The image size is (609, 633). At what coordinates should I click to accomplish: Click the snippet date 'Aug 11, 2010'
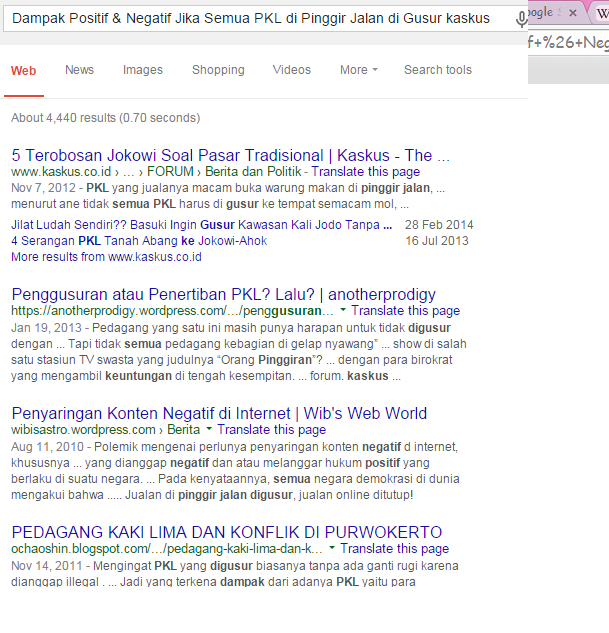(47, 447)
